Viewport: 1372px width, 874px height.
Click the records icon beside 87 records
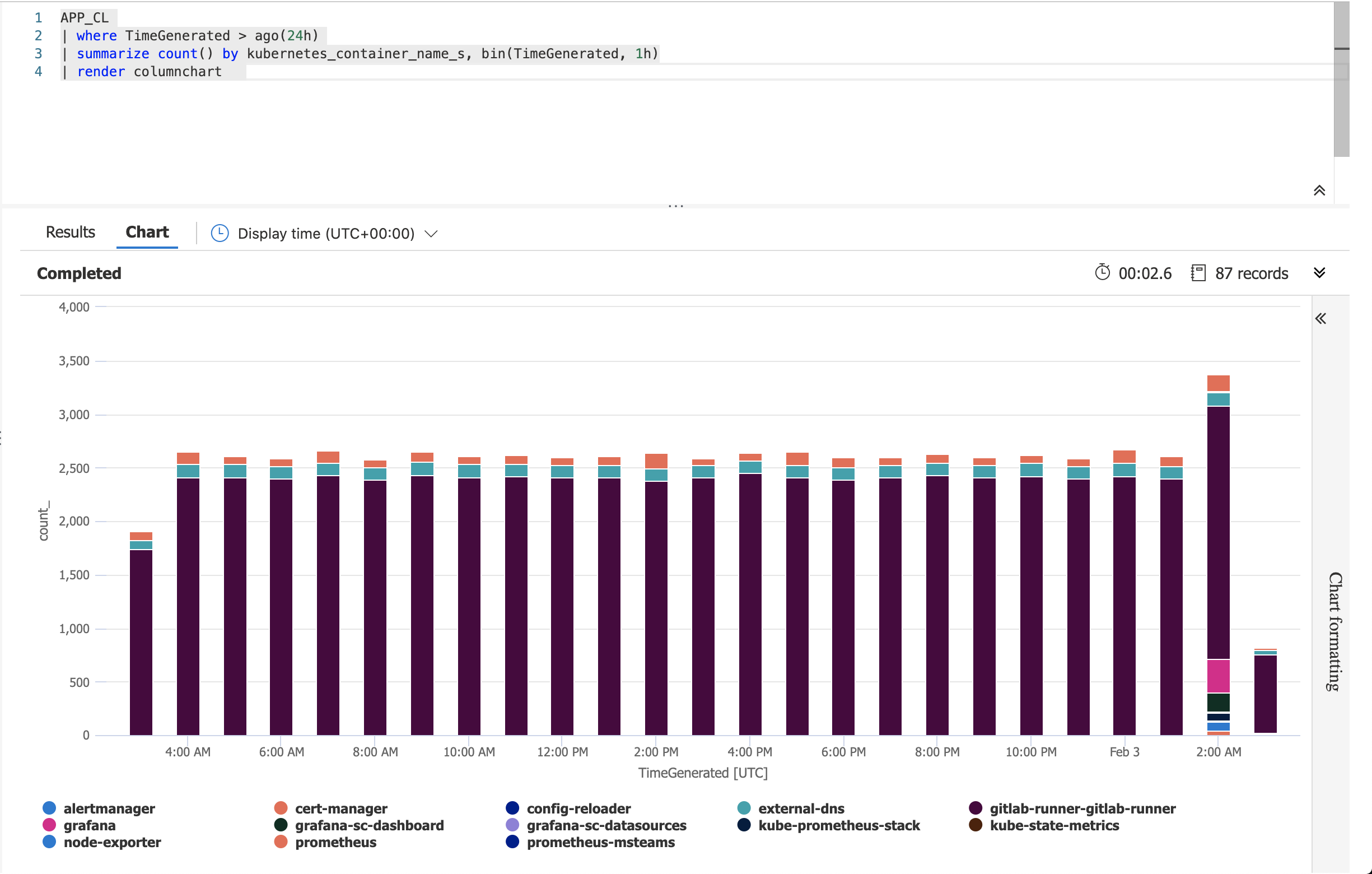click(1198, 273)
